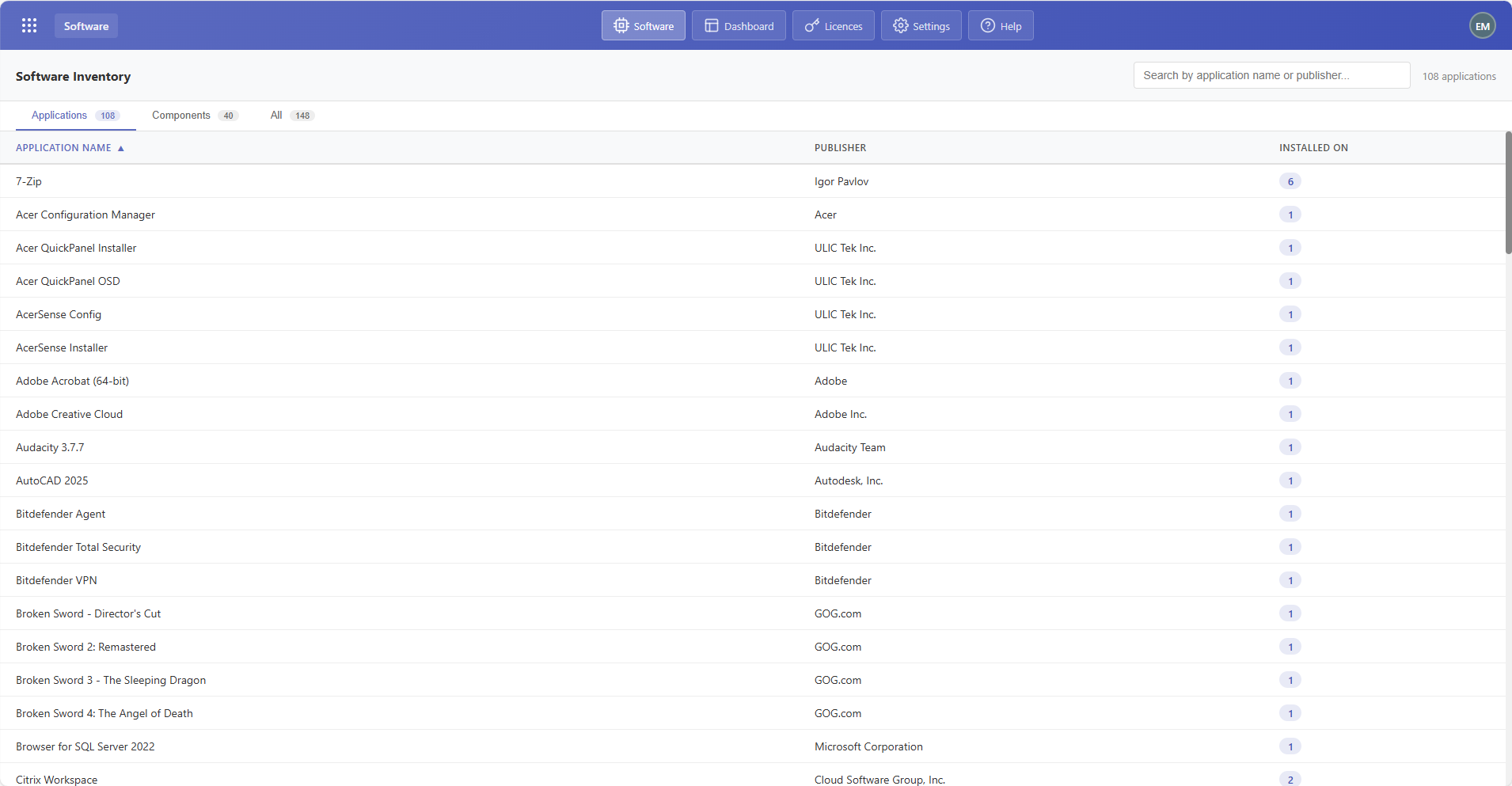The height and width of the screenshot is (786, 1512).
Task: Click the 108 applications counter
Action: pyautogui.click(x=1459, y=76)
